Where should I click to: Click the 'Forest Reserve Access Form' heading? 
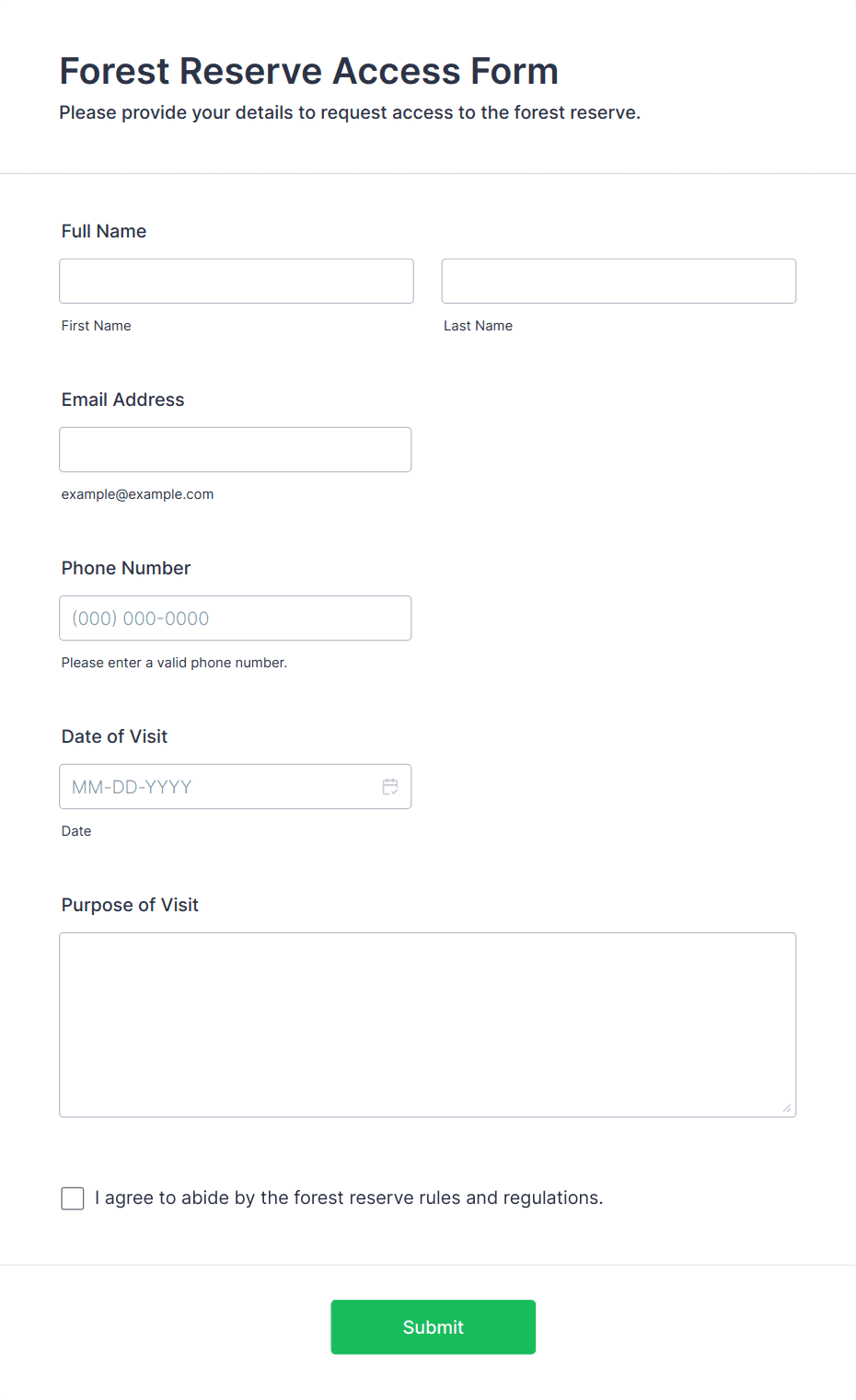coord(309,71)
